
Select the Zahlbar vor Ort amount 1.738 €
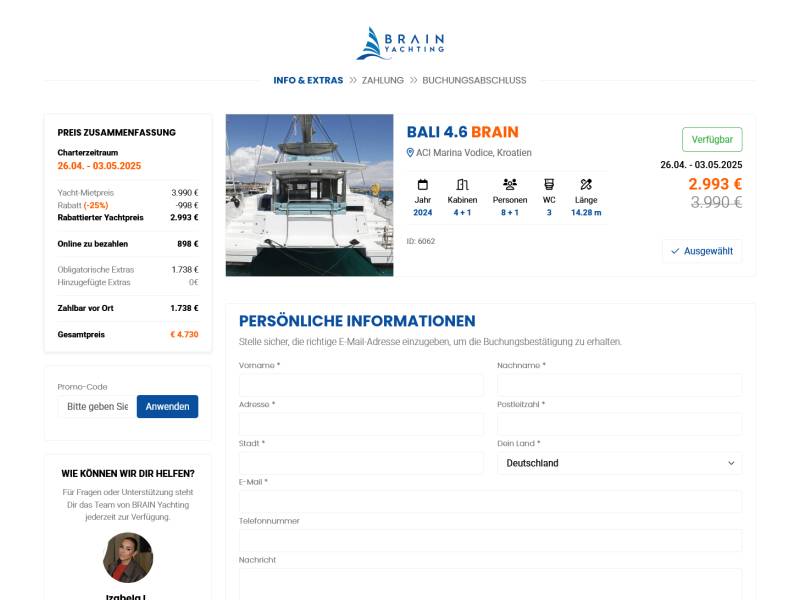click(184, 308)
